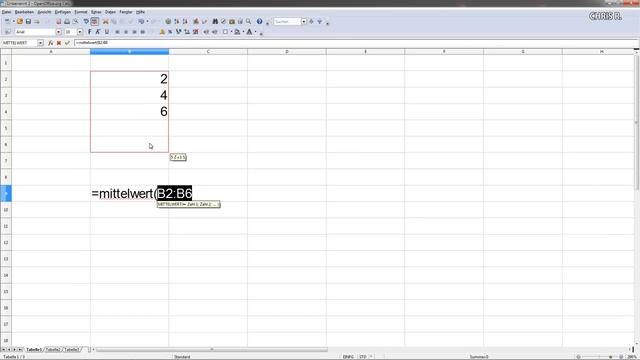Increase indent icon in formatting toolbar
The width and height of the screenshot is (640, 360).
214,32
